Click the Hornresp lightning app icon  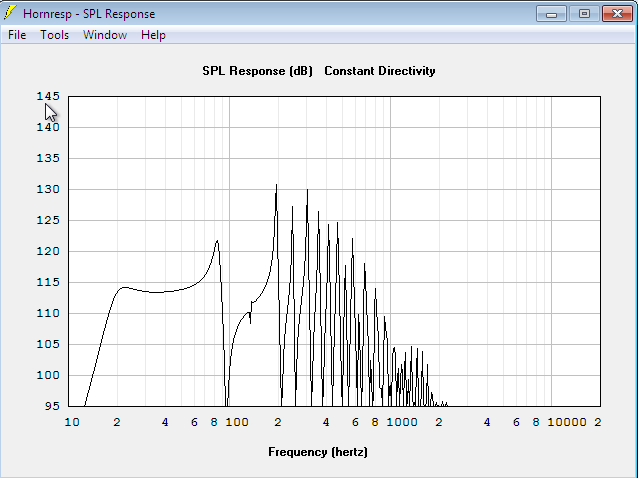(x=10, y=13)
